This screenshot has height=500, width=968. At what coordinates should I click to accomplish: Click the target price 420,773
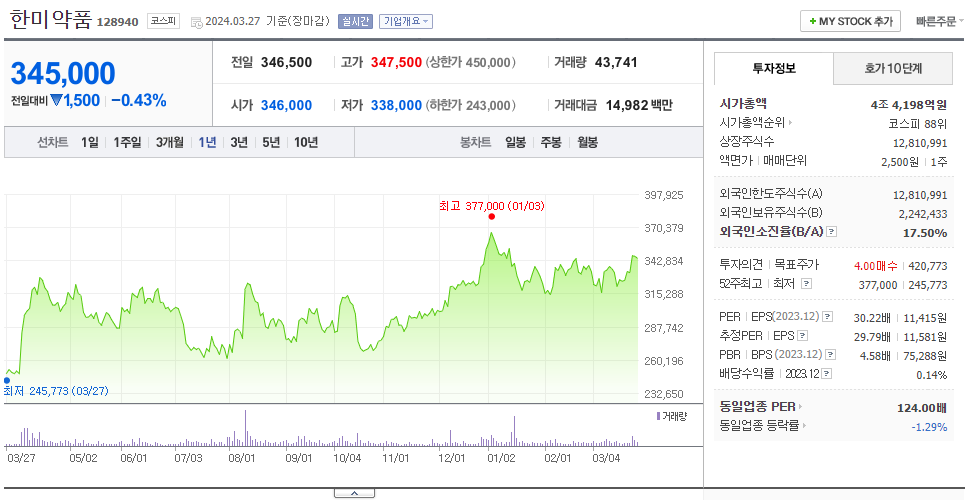coord(928,265)
